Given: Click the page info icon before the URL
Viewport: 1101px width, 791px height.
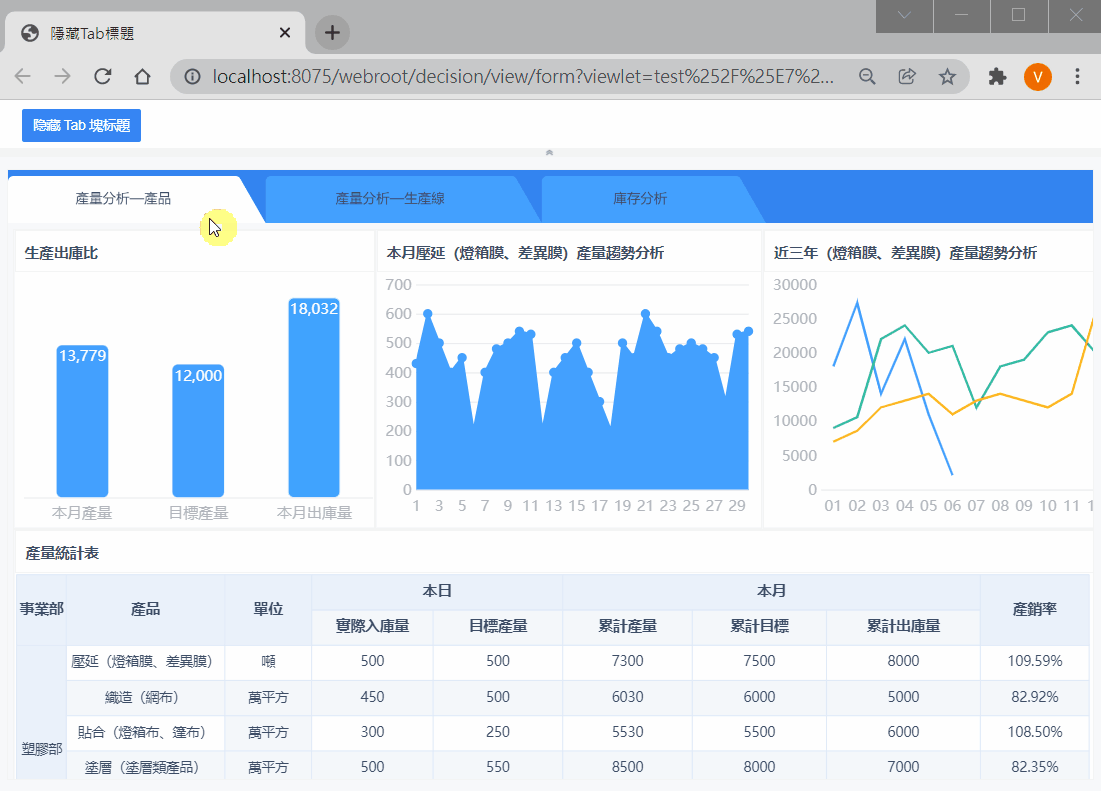Looking at the screenshot, I should (191, 76).
